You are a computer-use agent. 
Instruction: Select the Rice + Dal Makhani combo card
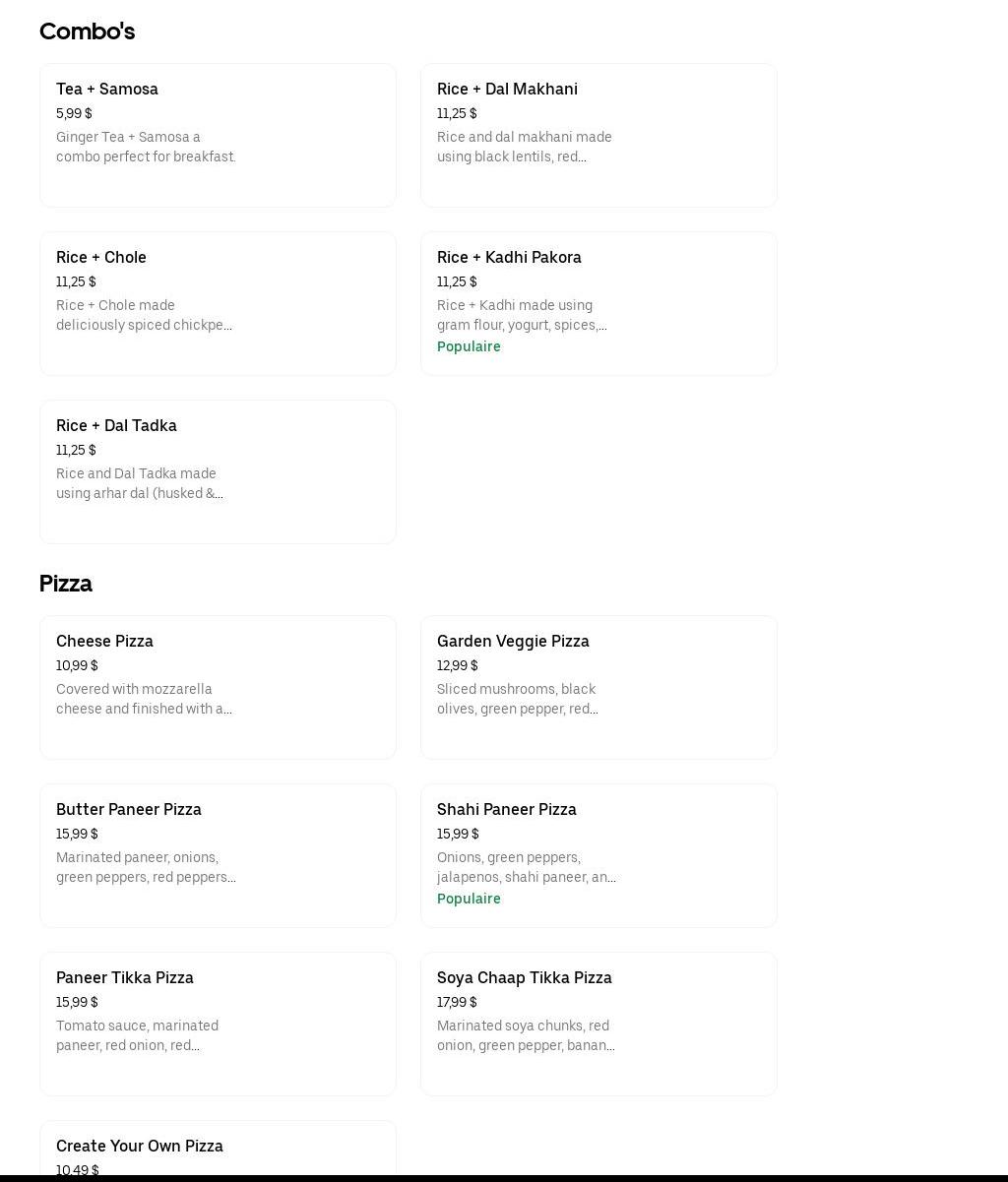598,135
